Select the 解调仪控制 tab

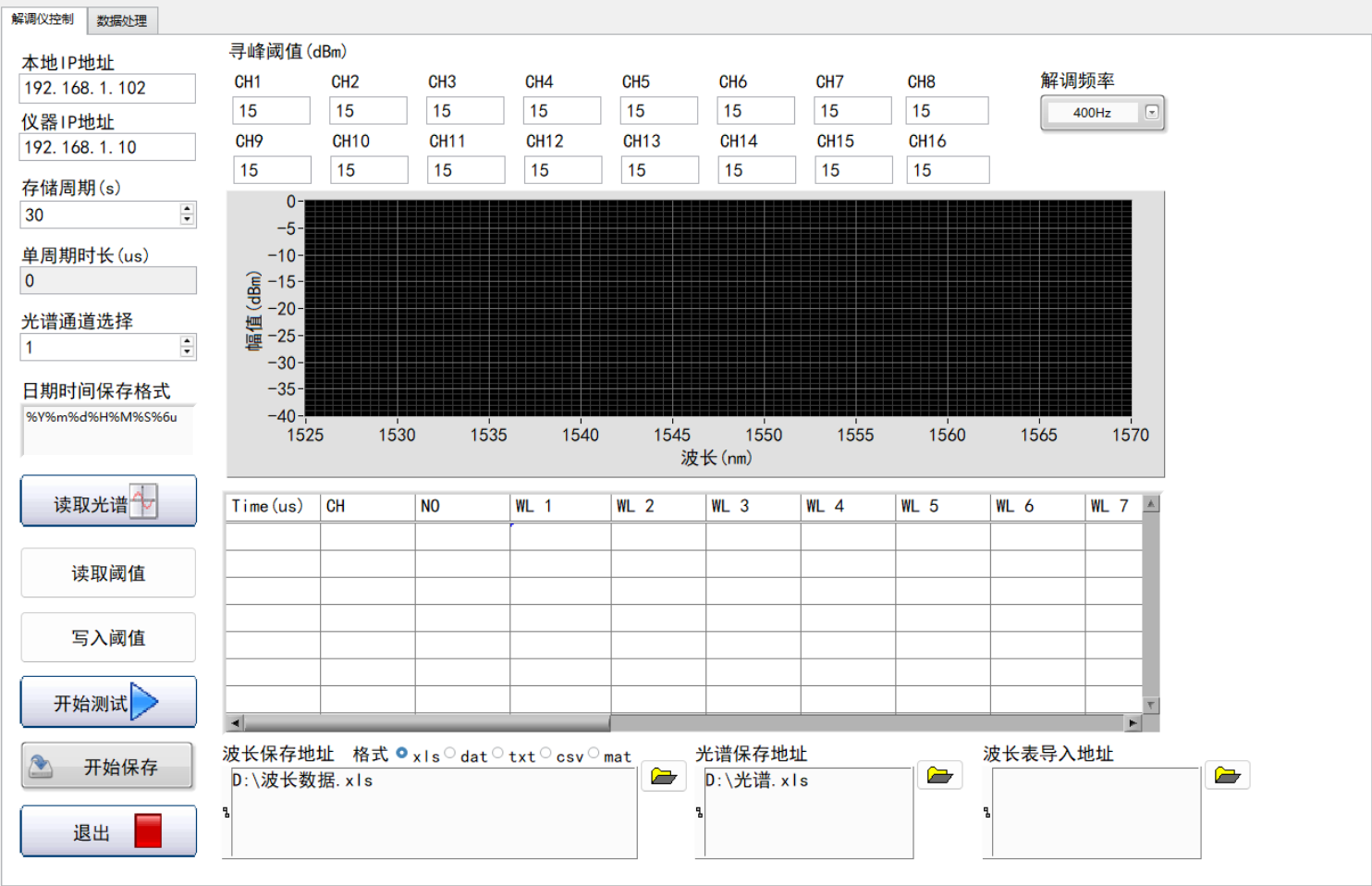coord(43,19)
